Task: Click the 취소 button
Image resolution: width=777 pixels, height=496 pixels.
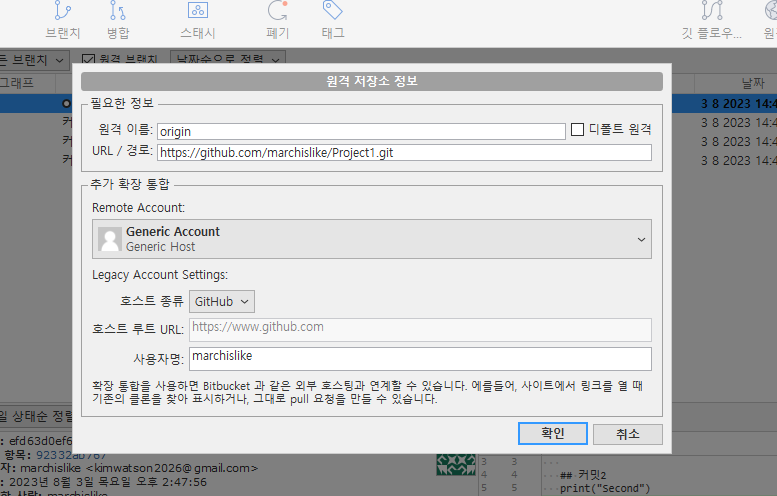Action: tap(627, 434)
